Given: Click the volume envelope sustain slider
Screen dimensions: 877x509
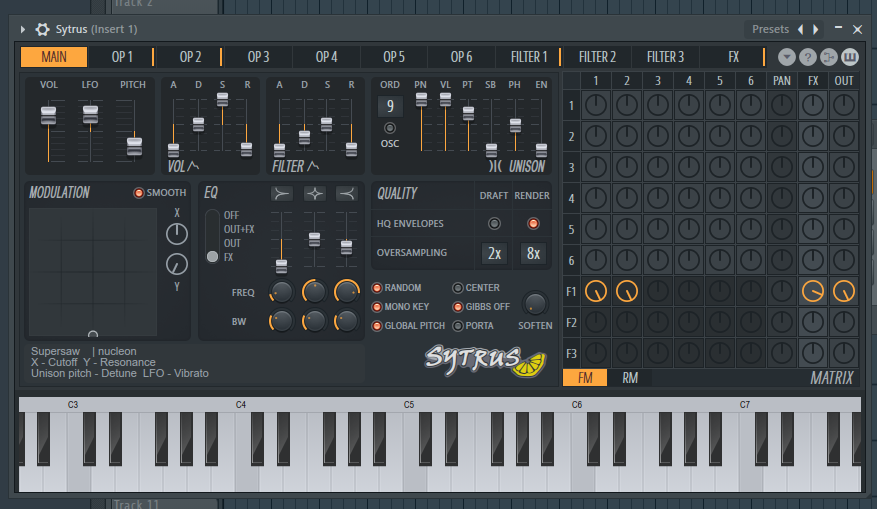Looking at the screenshot, I should click(222, 100).
